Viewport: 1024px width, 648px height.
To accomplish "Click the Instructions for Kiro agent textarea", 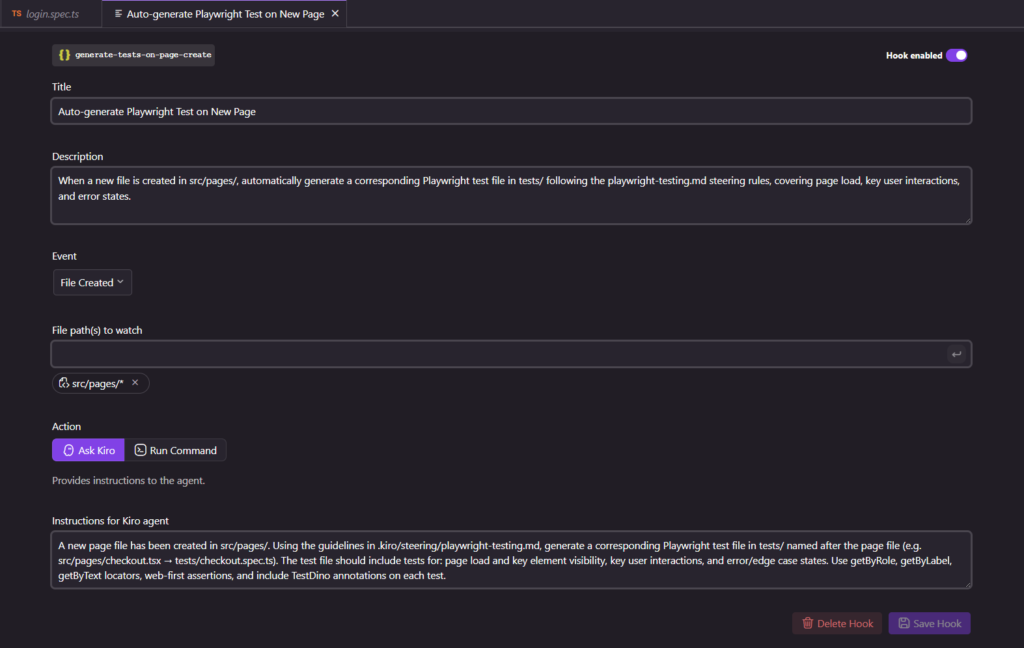I will [511, 560].
